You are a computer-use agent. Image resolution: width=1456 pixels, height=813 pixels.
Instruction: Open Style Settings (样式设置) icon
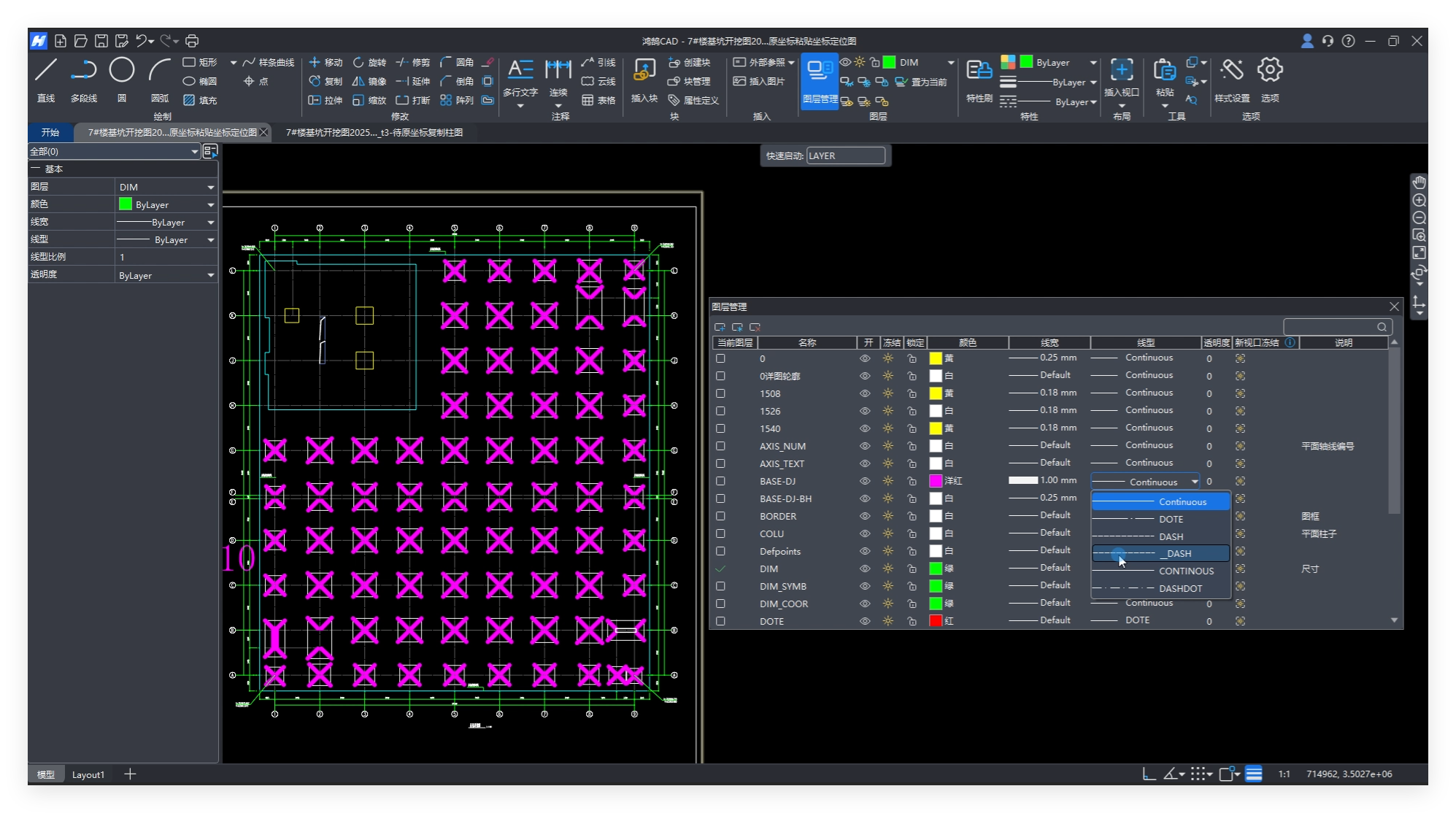pyautogui.click(x=1231, y=71)
